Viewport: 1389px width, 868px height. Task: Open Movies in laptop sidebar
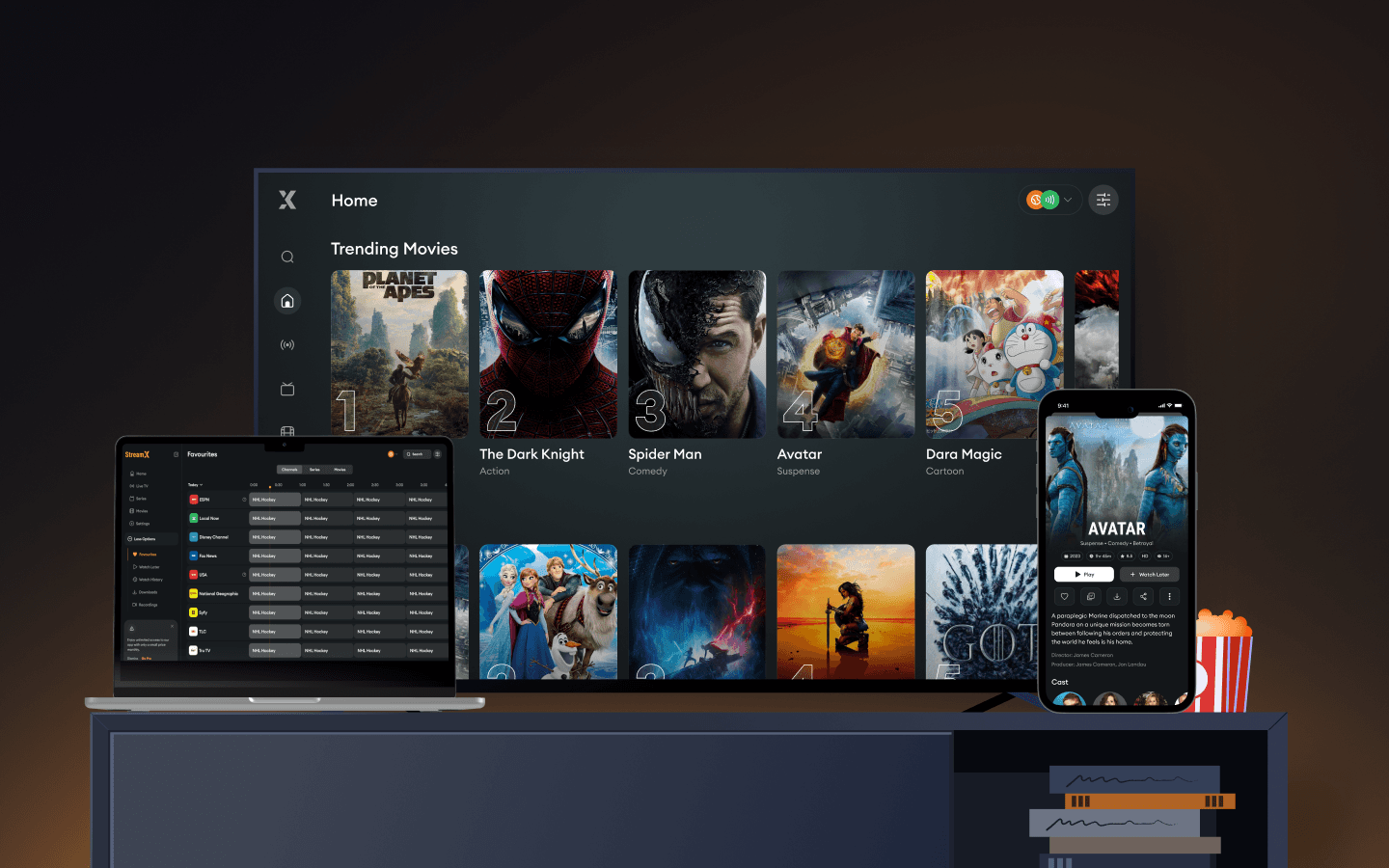click(139, 511)
